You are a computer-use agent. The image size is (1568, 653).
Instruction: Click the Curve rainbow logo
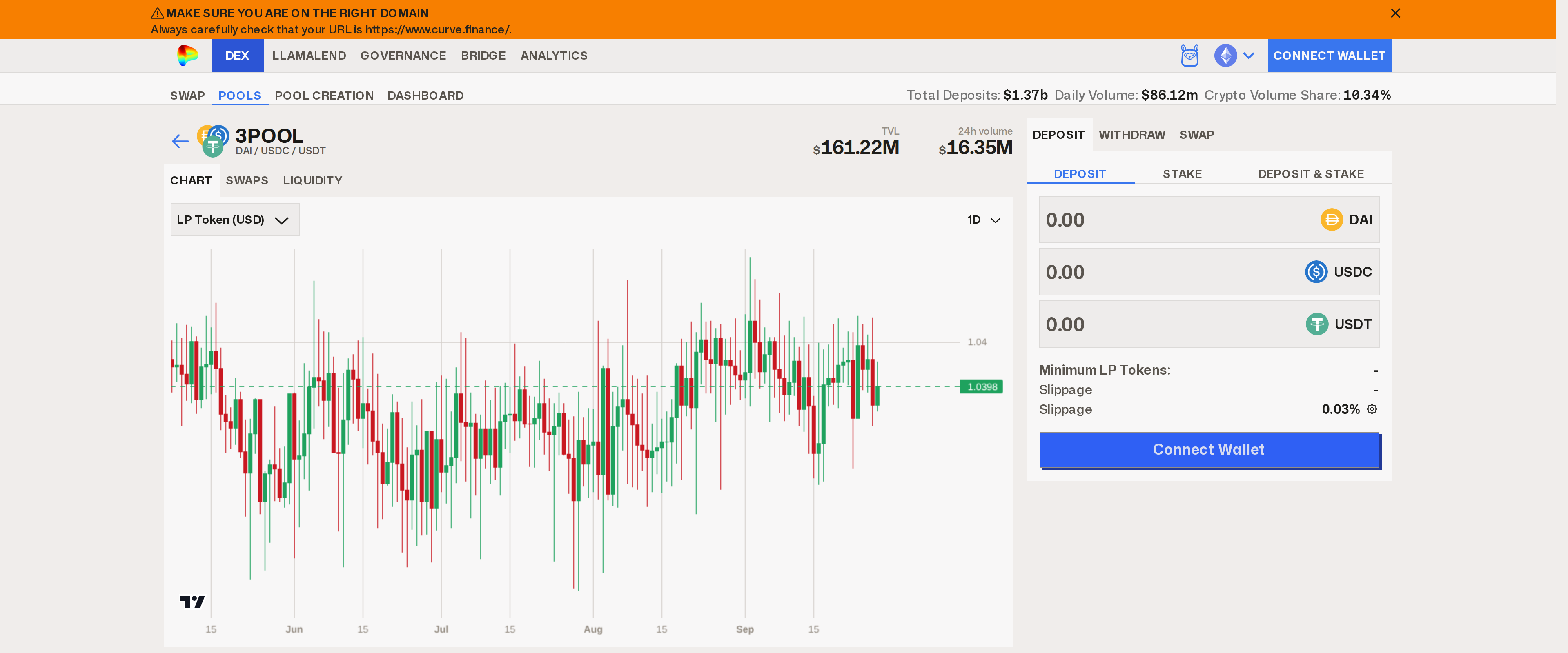(x=187, y=56)
